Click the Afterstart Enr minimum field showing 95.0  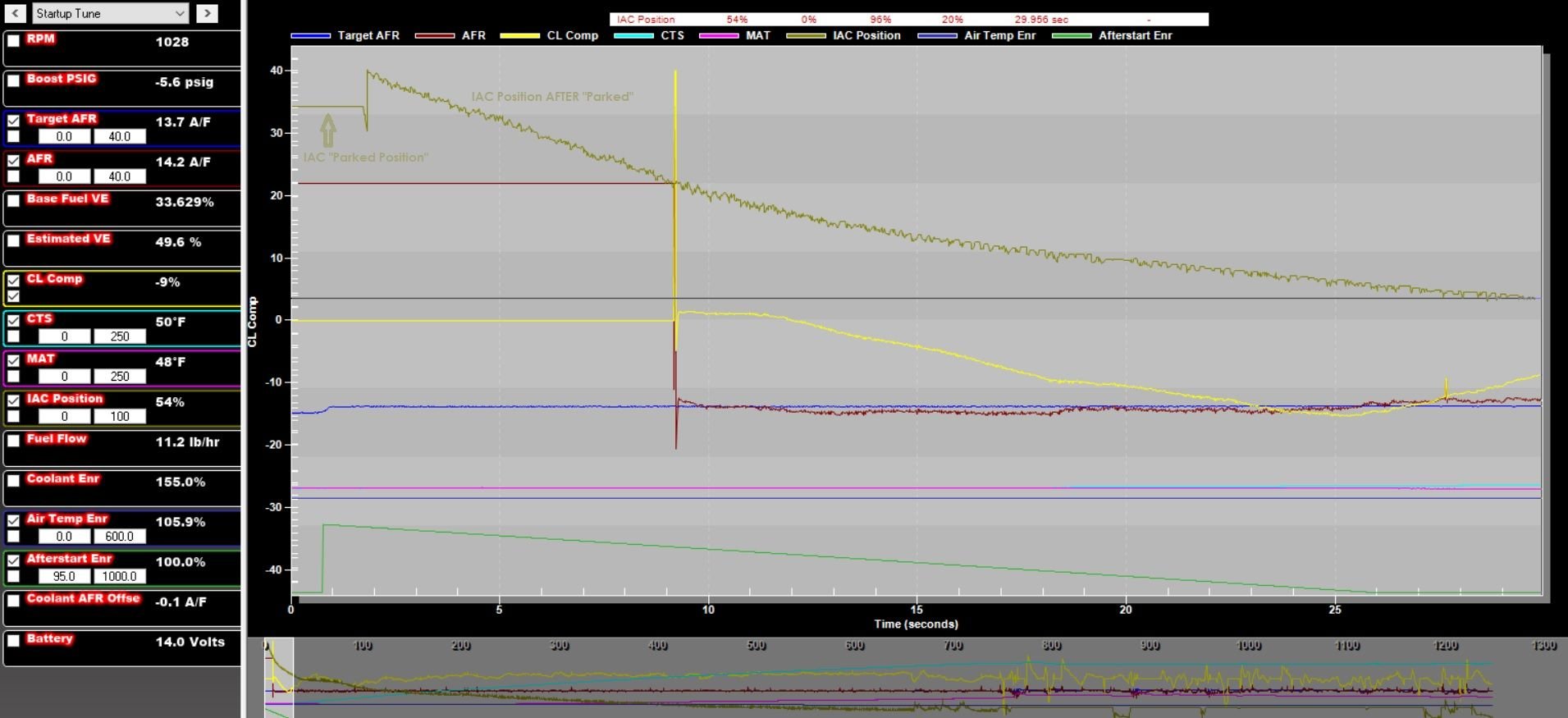pos(64,577)
